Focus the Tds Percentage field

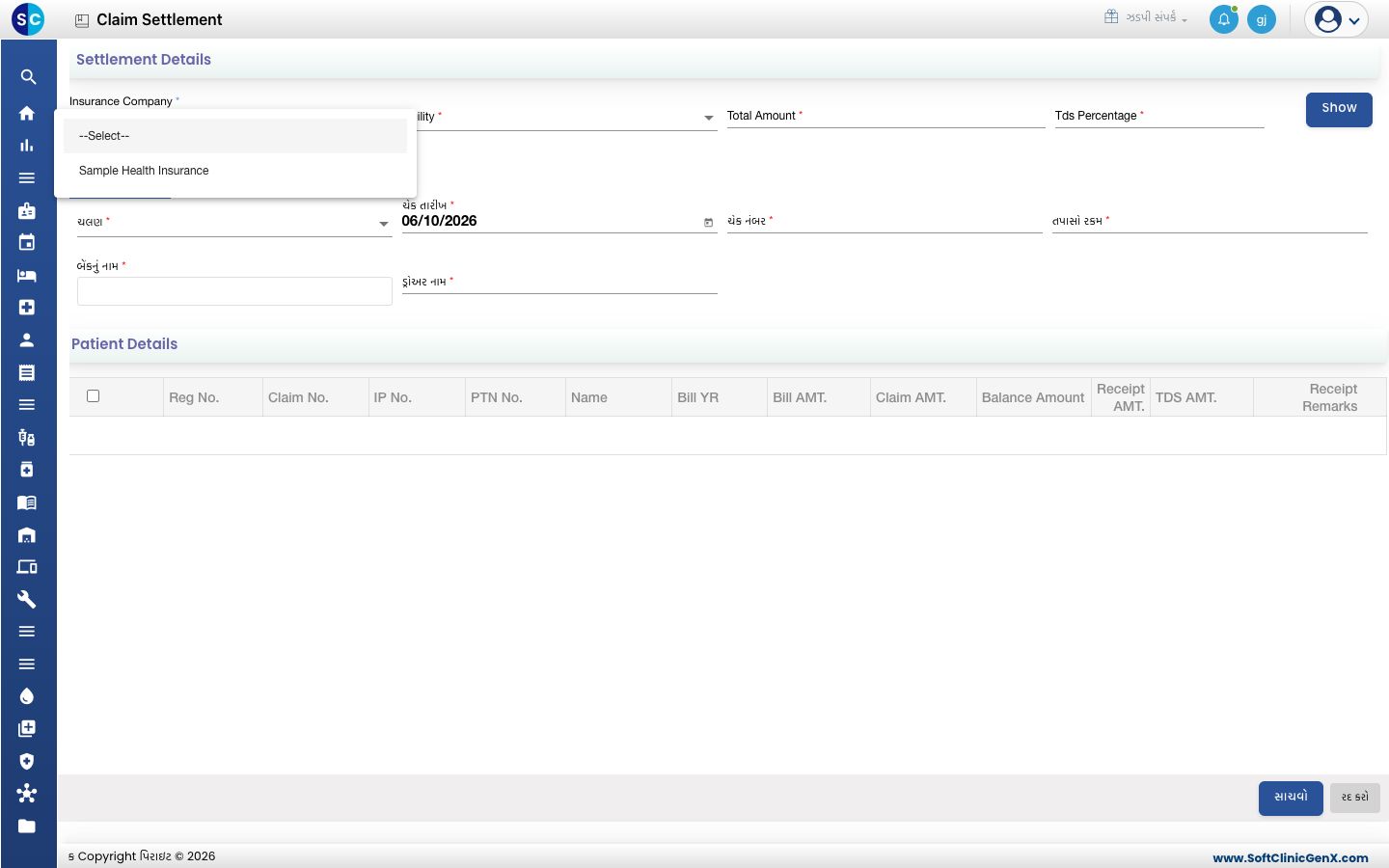click(x=1159, y=117)
